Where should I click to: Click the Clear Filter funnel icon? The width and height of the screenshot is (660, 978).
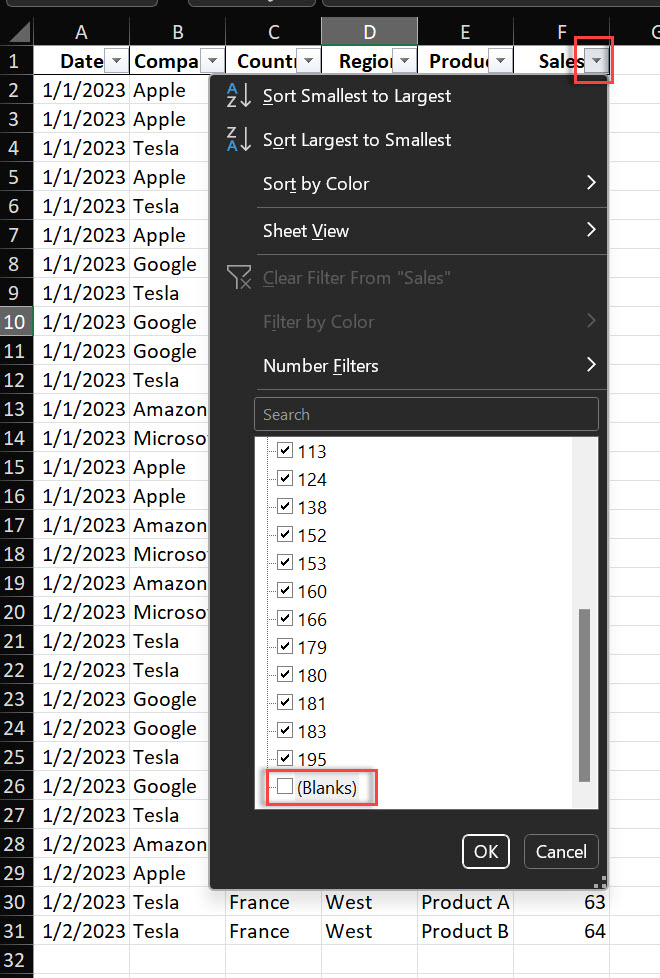click(x=239, y=278)
